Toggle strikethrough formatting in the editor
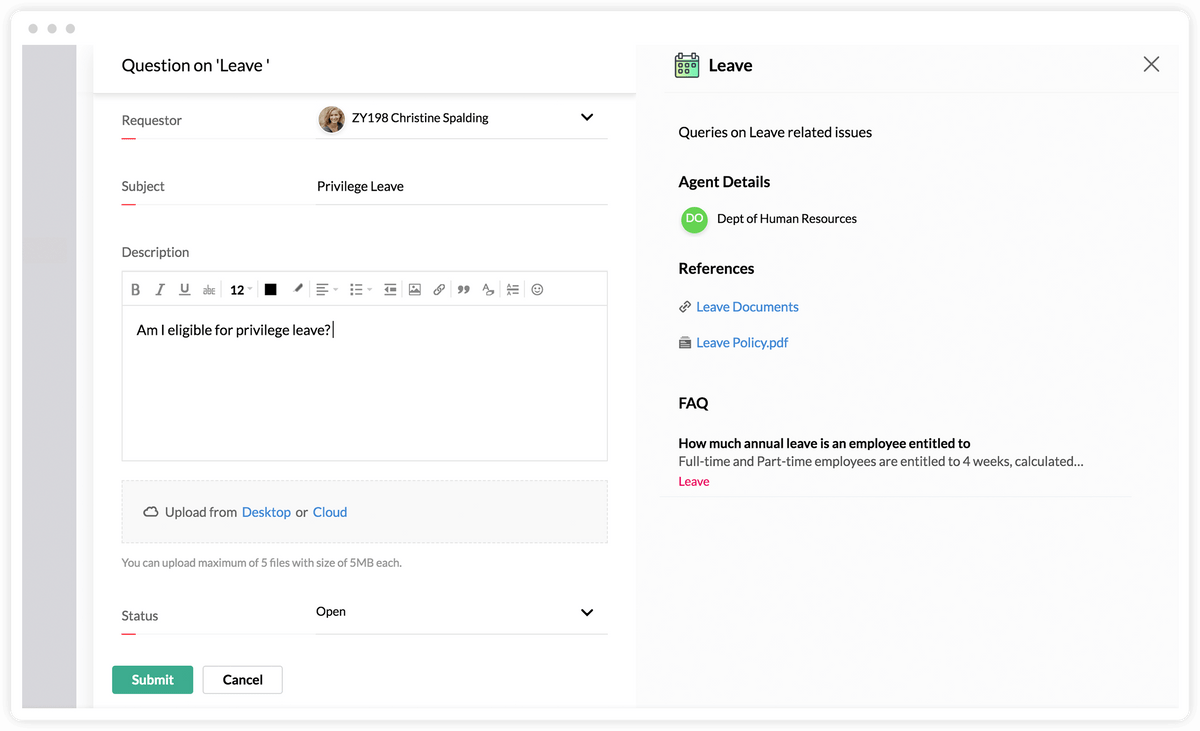The image size is (1200, 731). [x=208, y=289]
